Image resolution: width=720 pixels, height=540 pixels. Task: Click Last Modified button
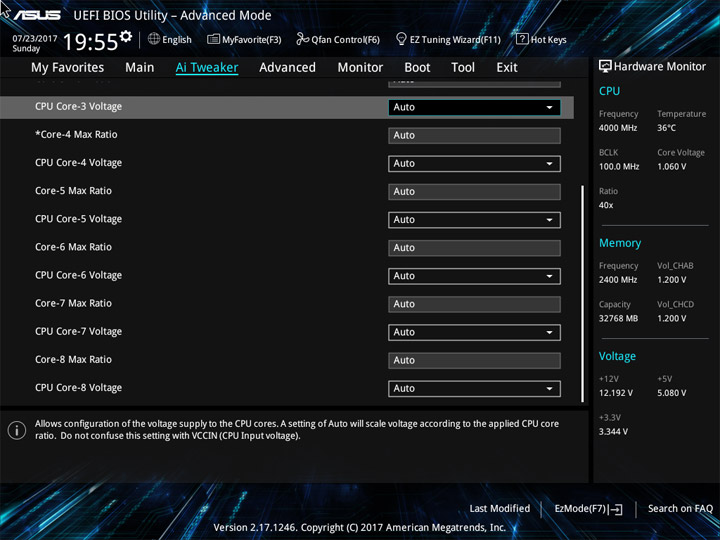click(500, 509)
